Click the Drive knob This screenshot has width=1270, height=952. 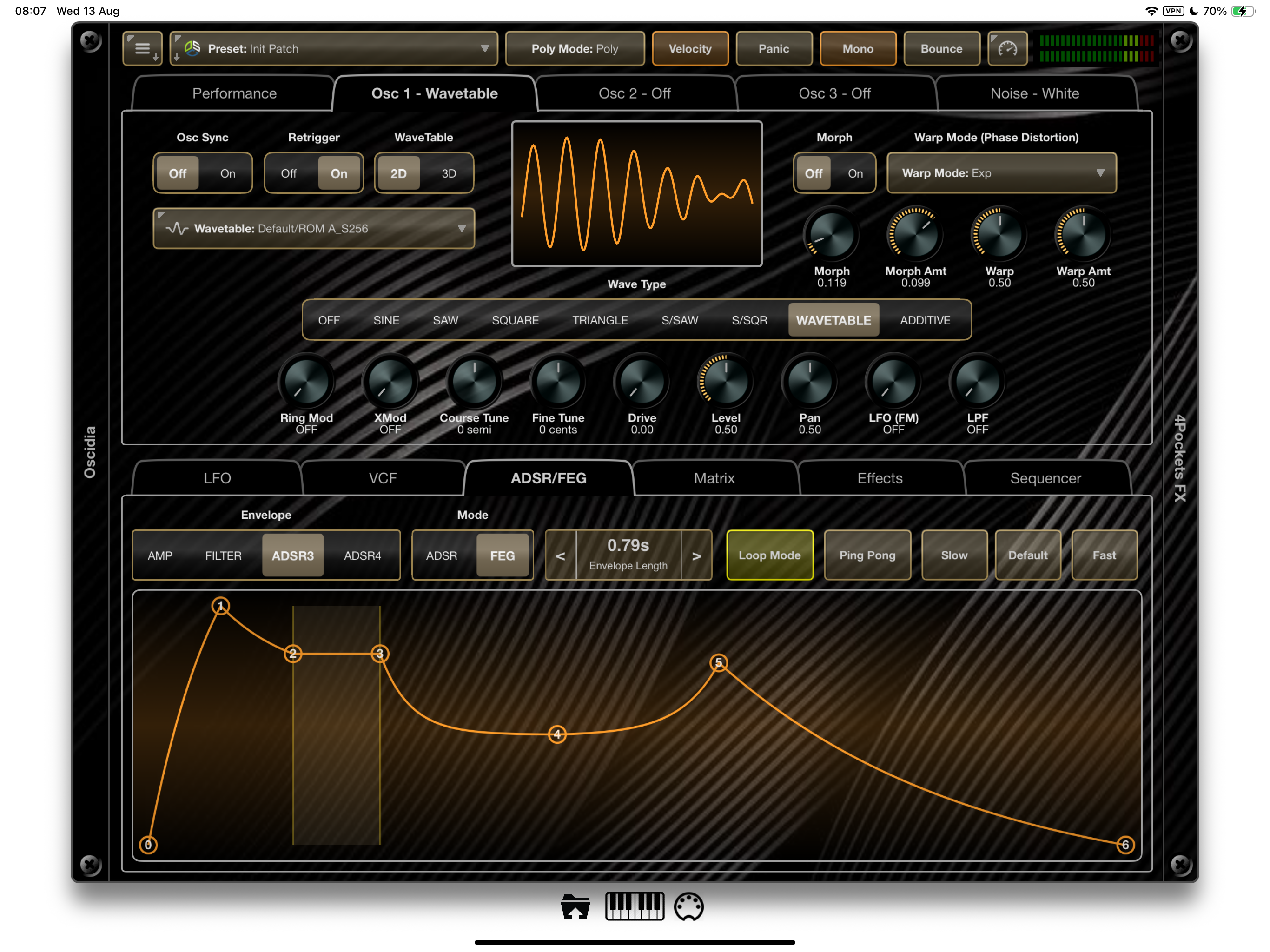[x=642, y=381]
